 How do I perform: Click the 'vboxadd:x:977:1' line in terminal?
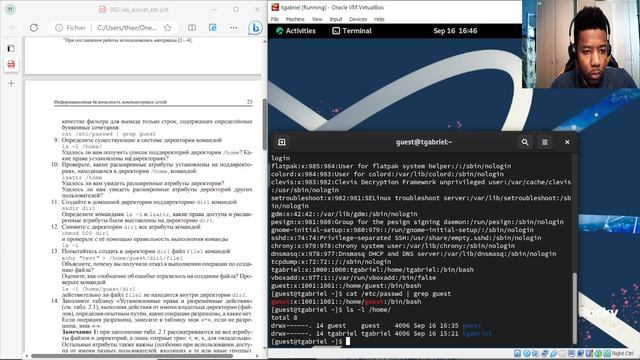click(353, 278)
